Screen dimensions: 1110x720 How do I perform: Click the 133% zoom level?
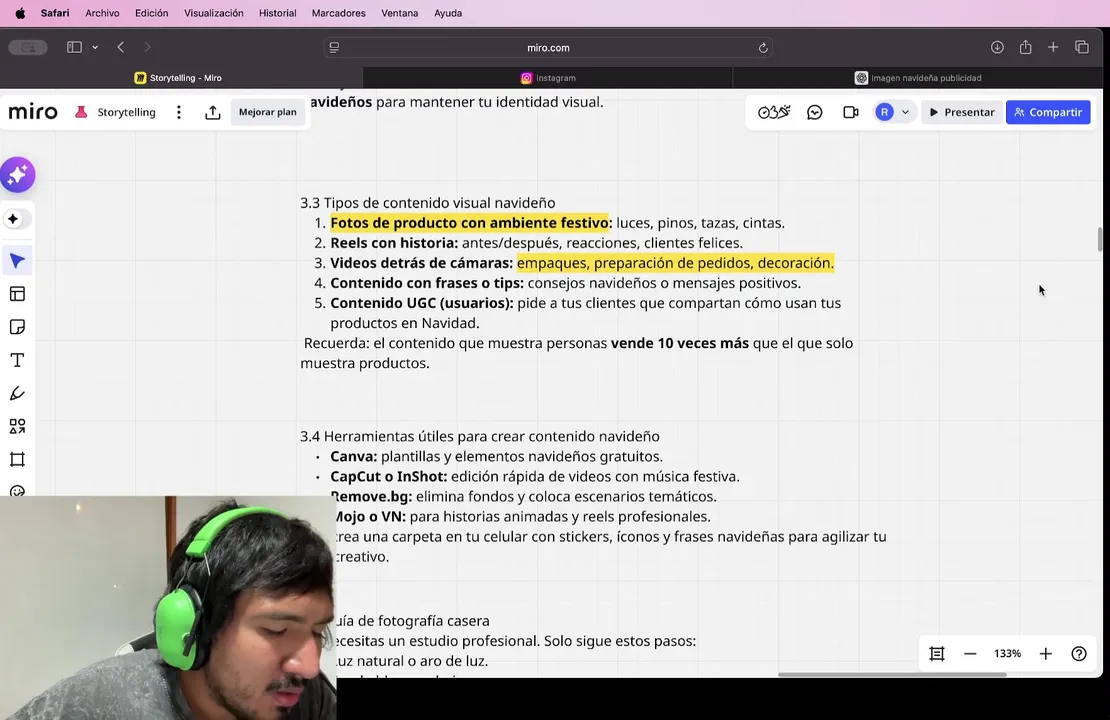point(1007,653)
